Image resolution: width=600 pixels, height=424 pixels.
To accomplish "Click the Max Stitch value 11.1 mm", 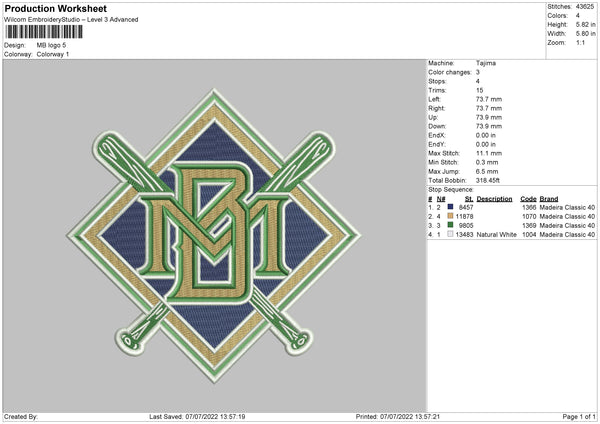I will point(489,153).
